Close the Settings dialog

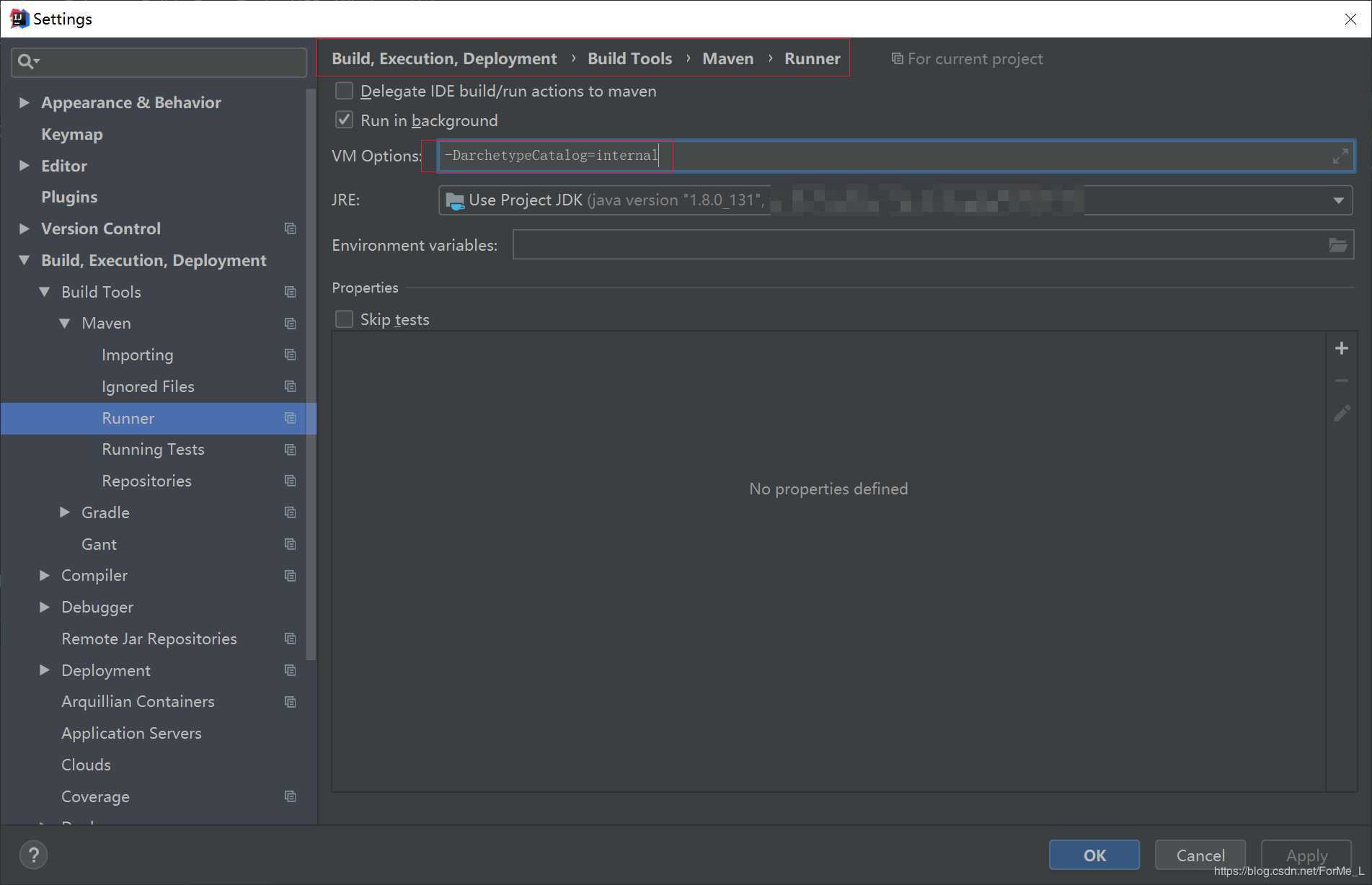point(1350,19)
